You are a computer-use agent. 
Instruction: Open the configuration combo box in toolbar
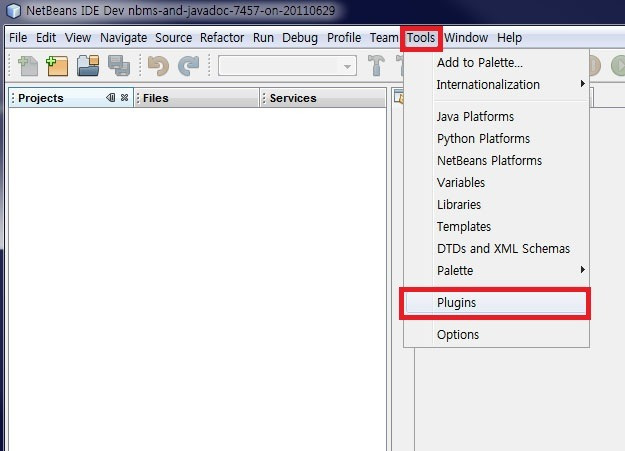pos(287,66)
